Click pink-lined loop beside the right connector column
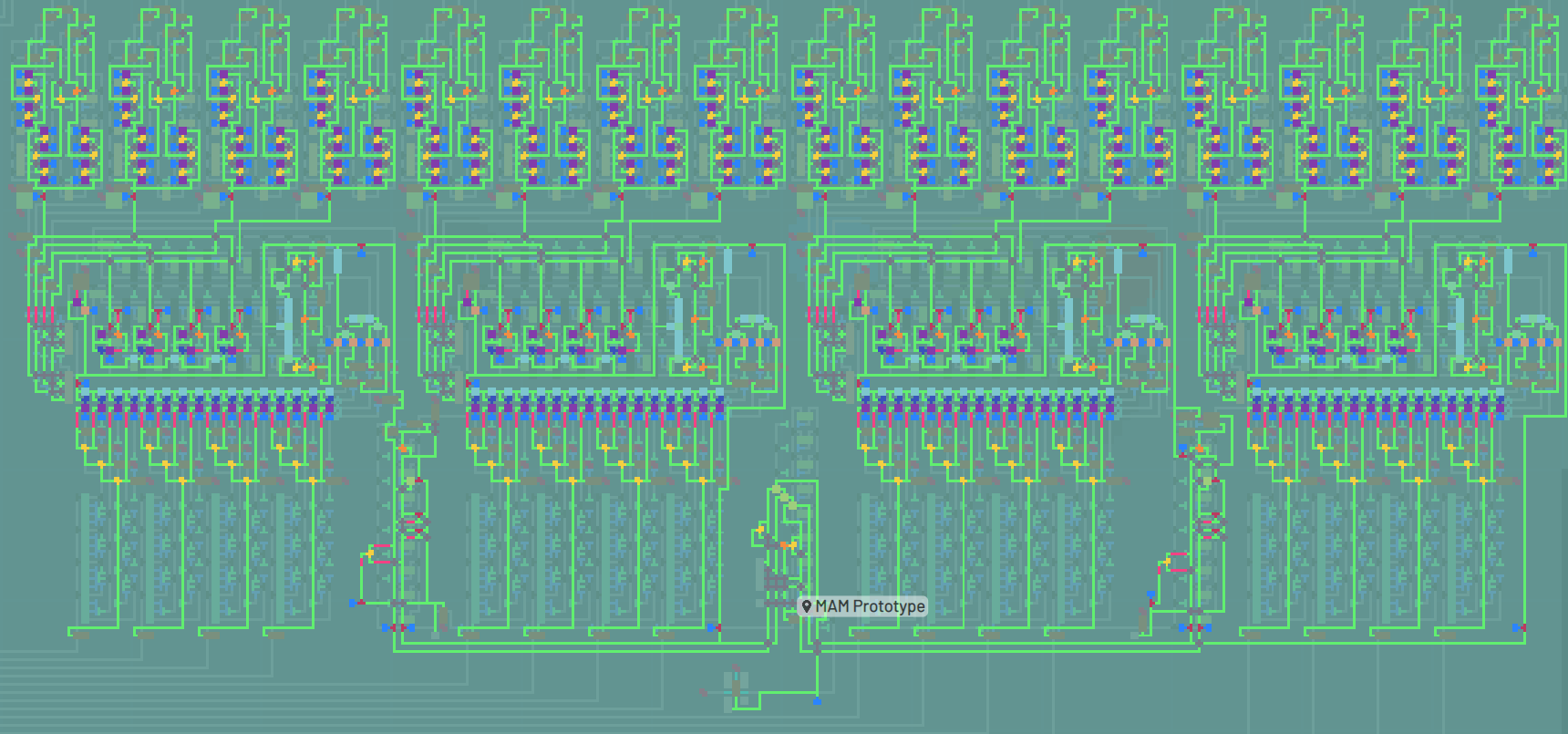 (1178, 562)
